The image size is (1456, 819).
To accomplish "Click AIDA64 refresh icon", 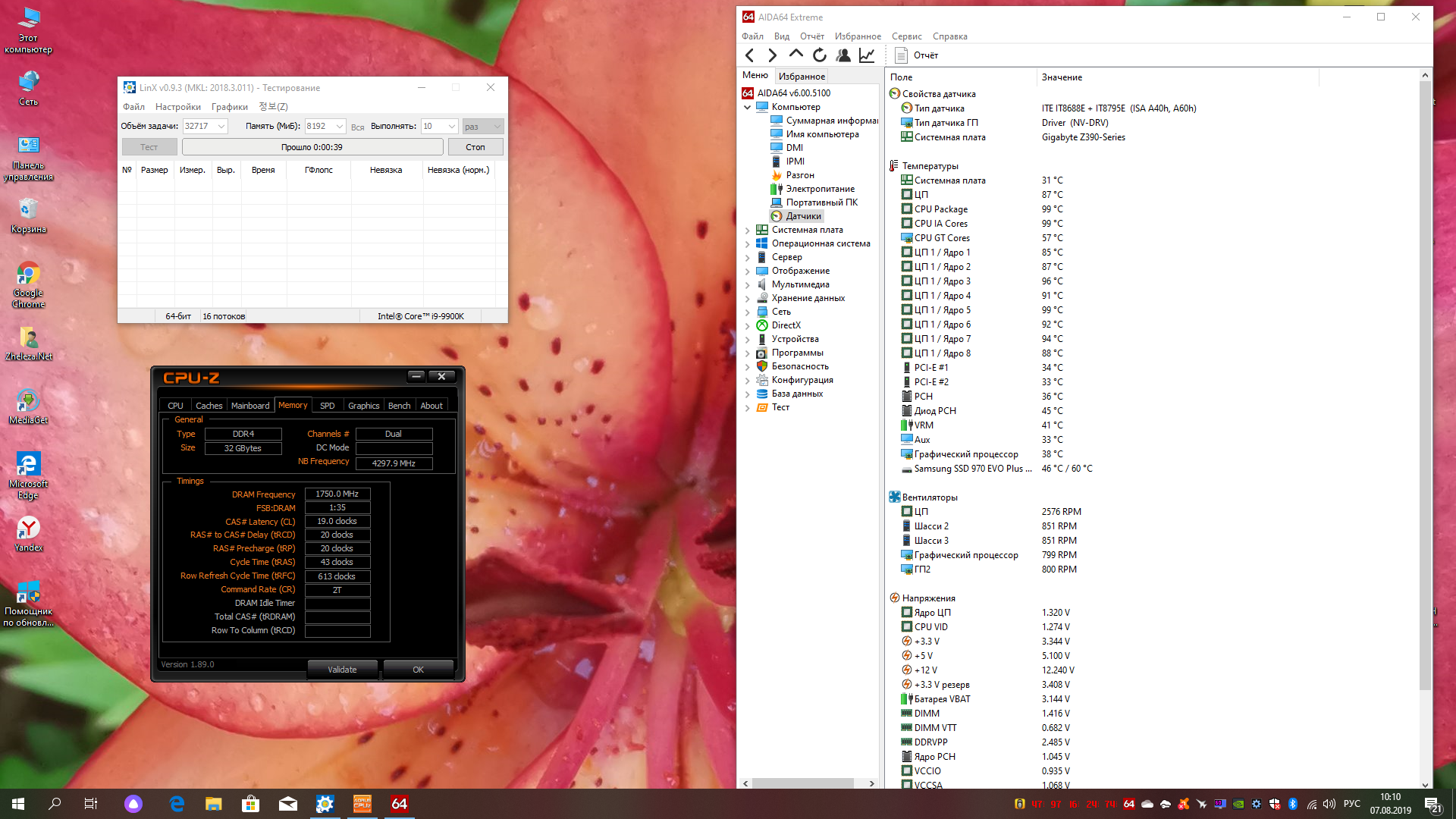I will point(820,55).
